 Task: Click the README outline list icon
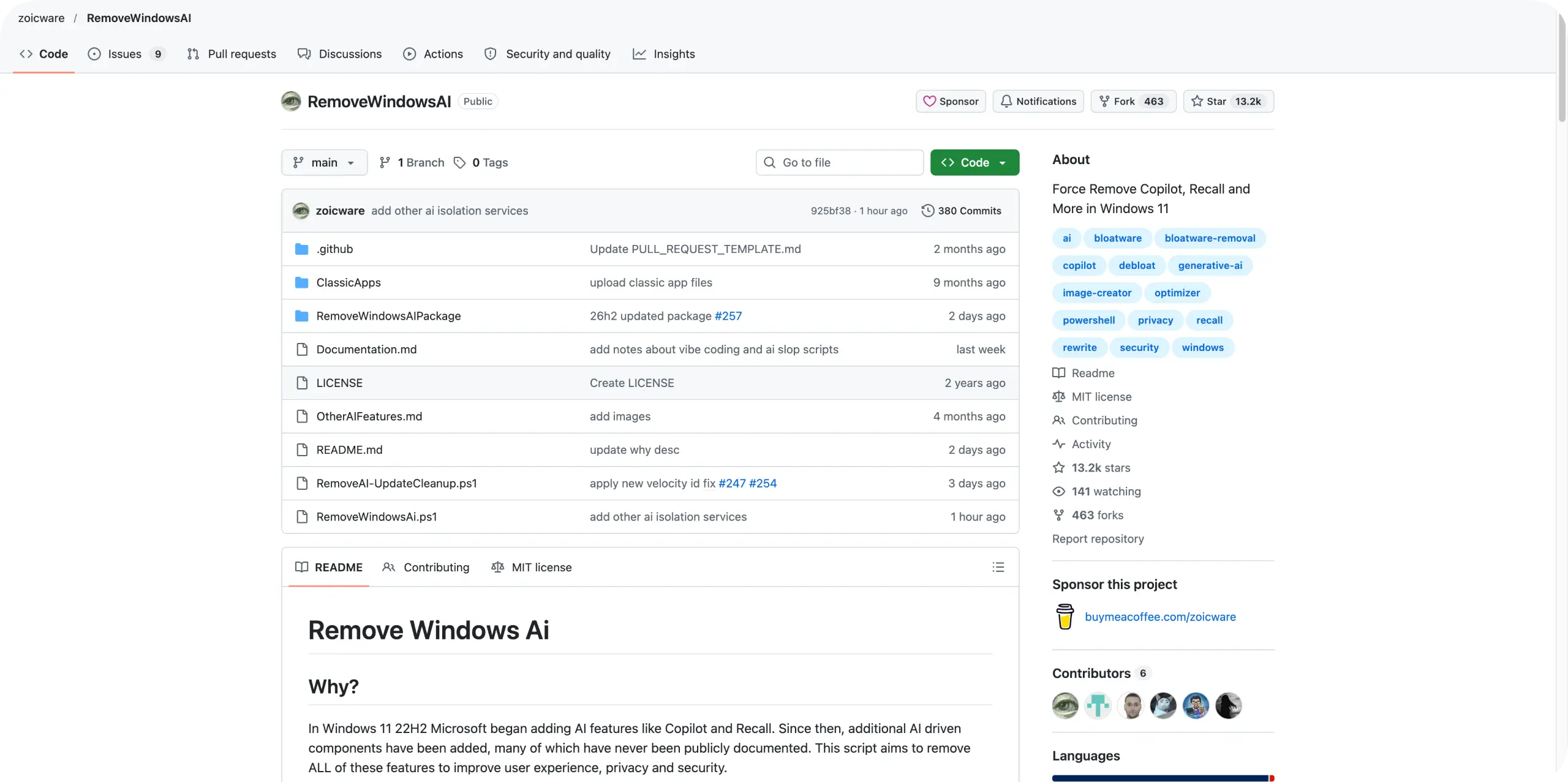(x=998, y=567)
